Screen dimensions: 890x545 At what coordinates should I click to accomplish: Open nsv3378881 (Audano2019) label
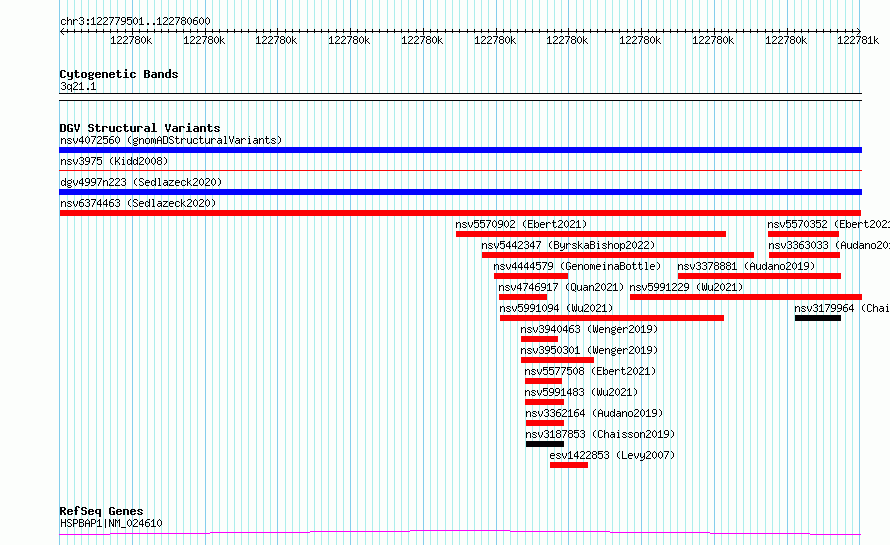[746, 266]
